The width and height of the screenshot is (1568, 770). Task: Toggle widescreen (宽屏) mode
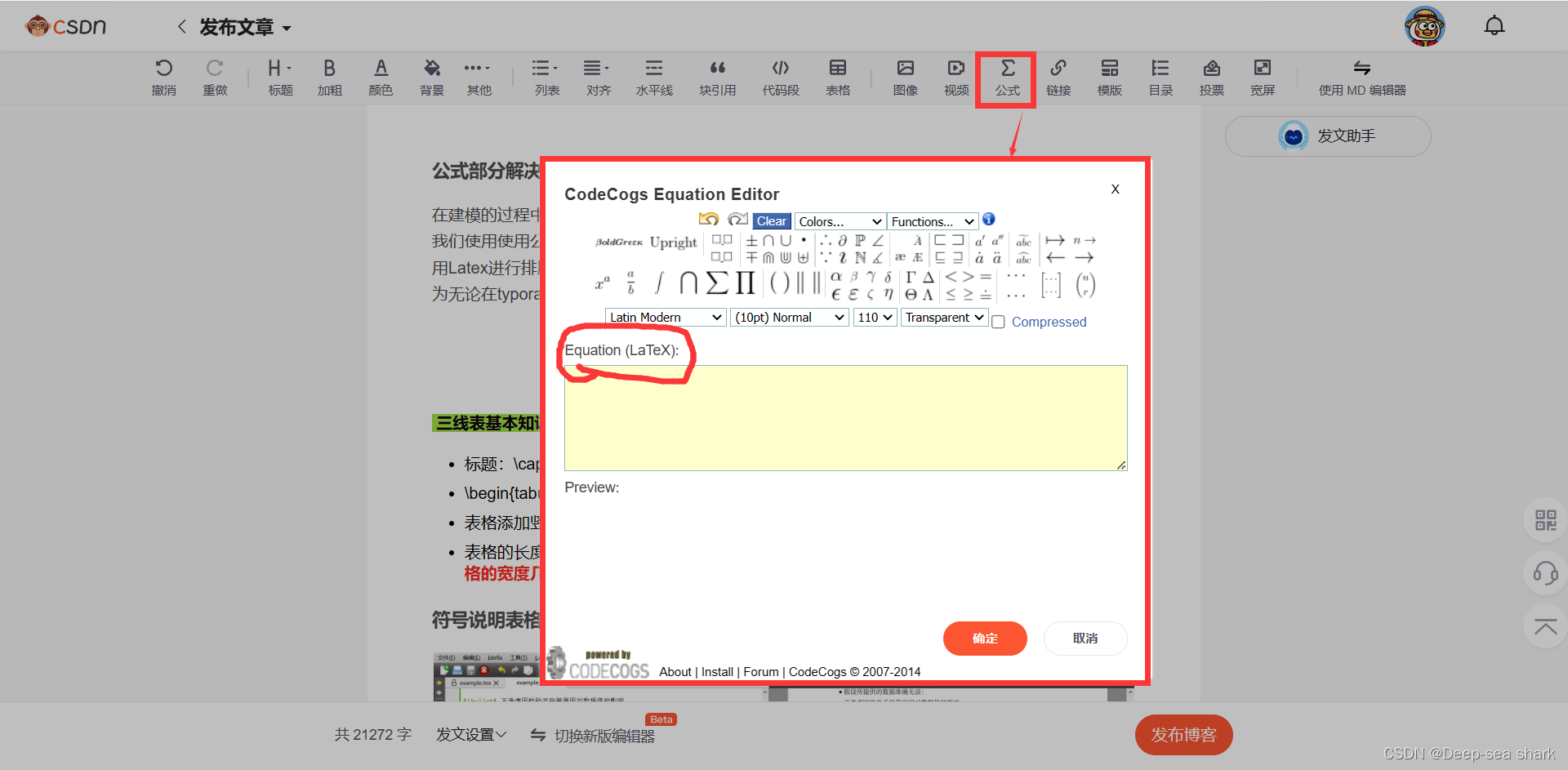1263,78
